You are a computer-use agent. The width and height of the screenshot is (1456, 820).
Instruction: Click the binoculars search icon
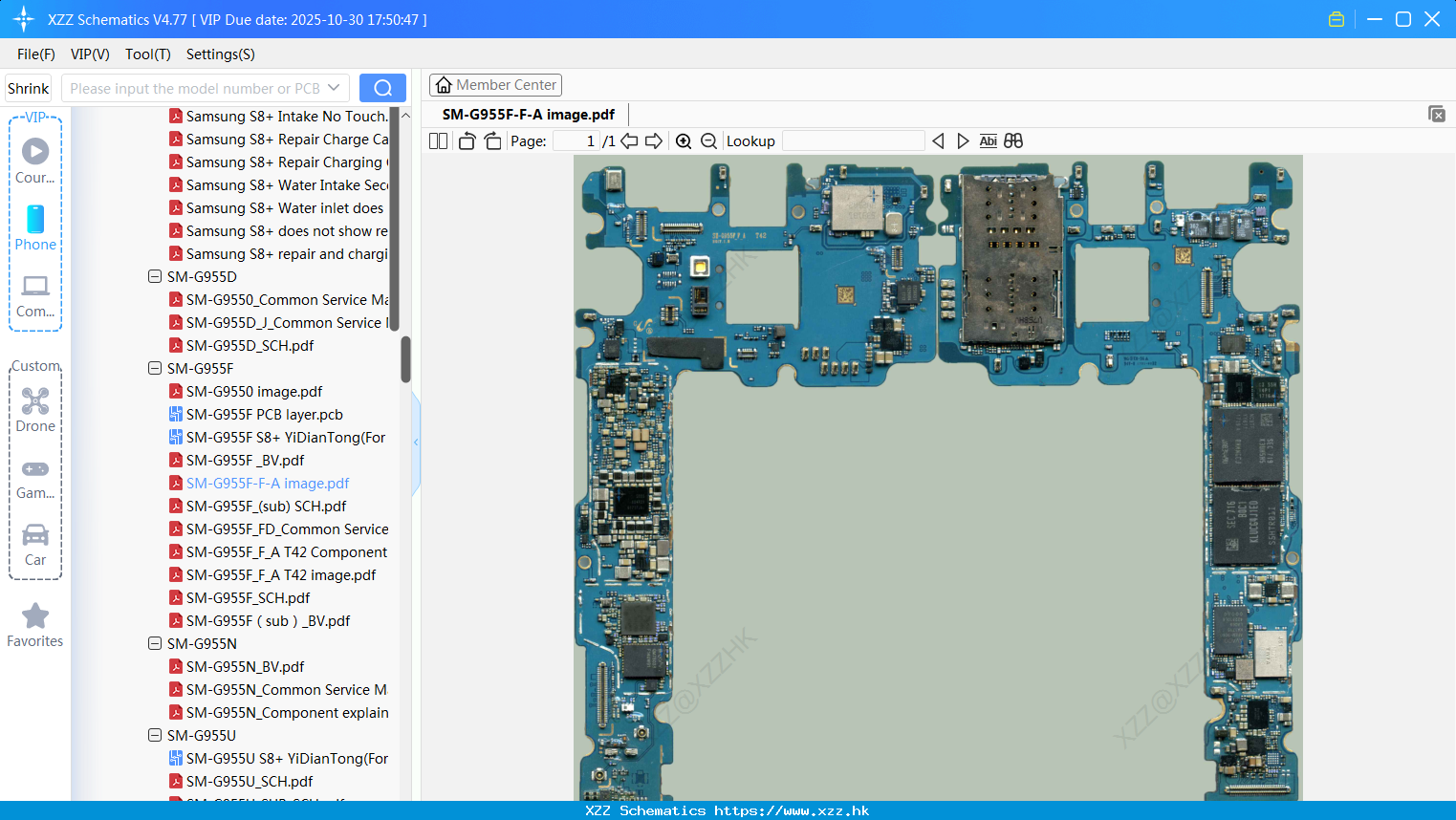[x=1013, y=140]
